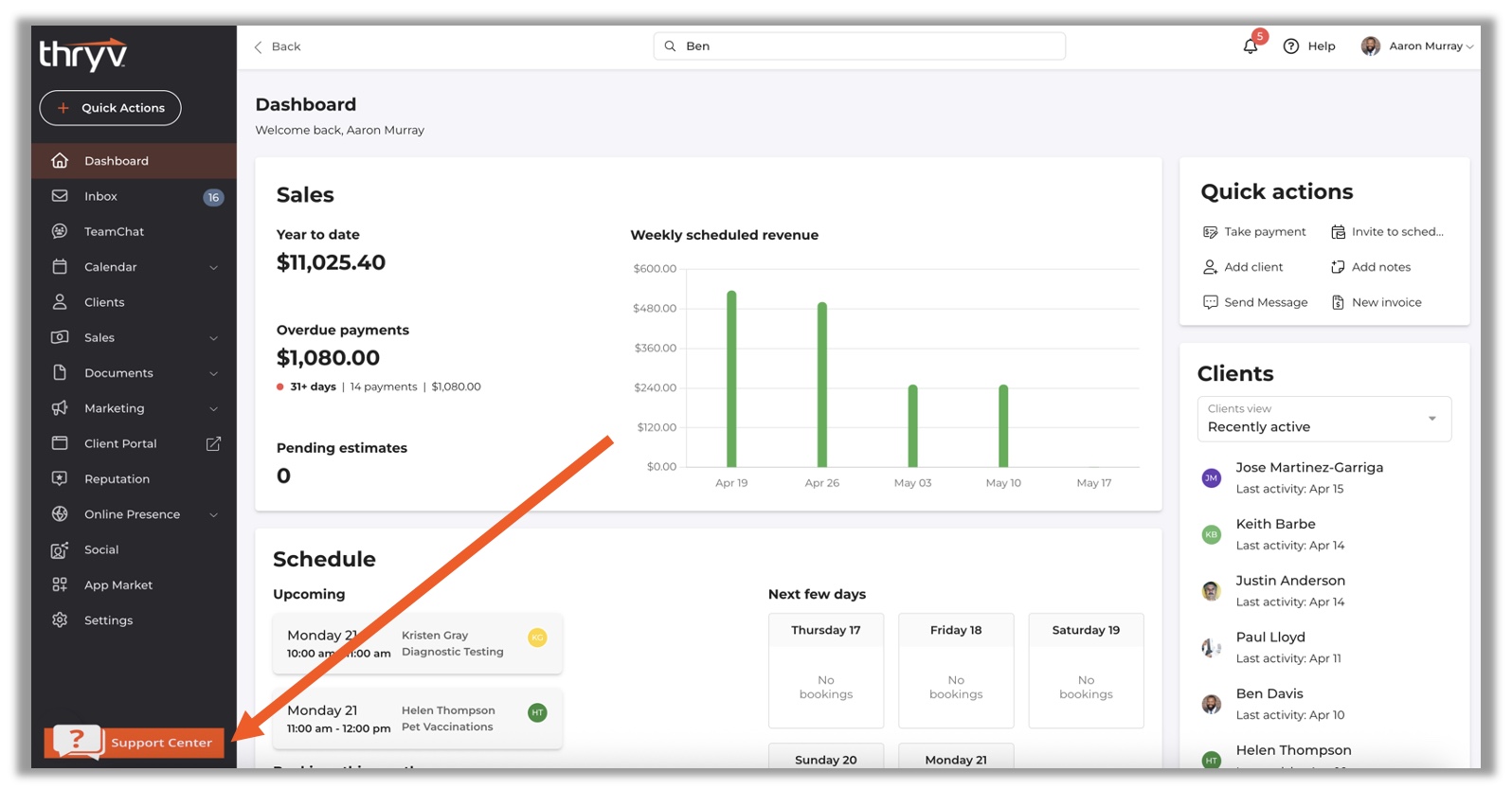Click the search magnifier icon

670,45
